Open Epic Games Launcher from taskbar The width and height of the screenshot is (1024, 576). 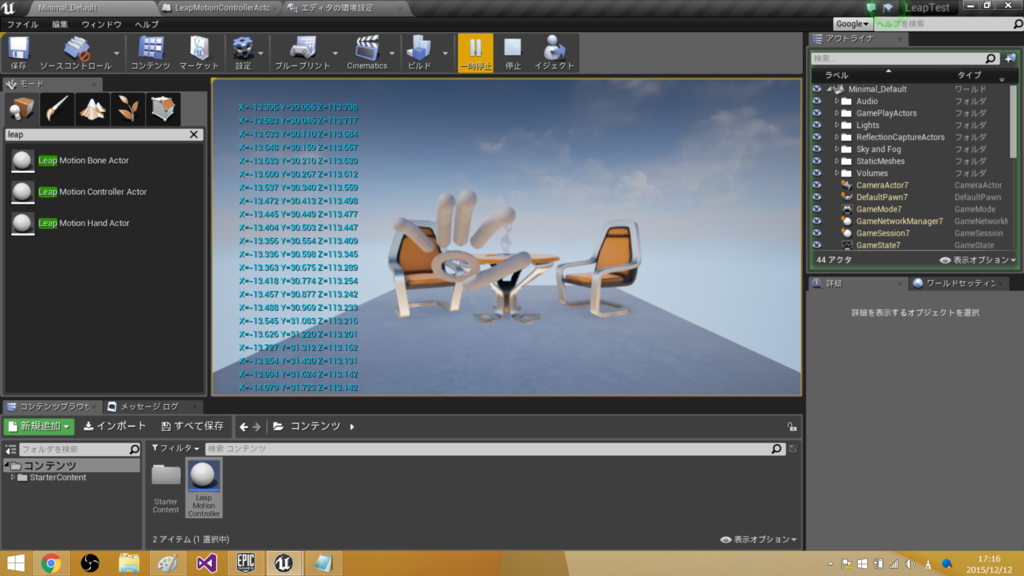tap(246, 562)
